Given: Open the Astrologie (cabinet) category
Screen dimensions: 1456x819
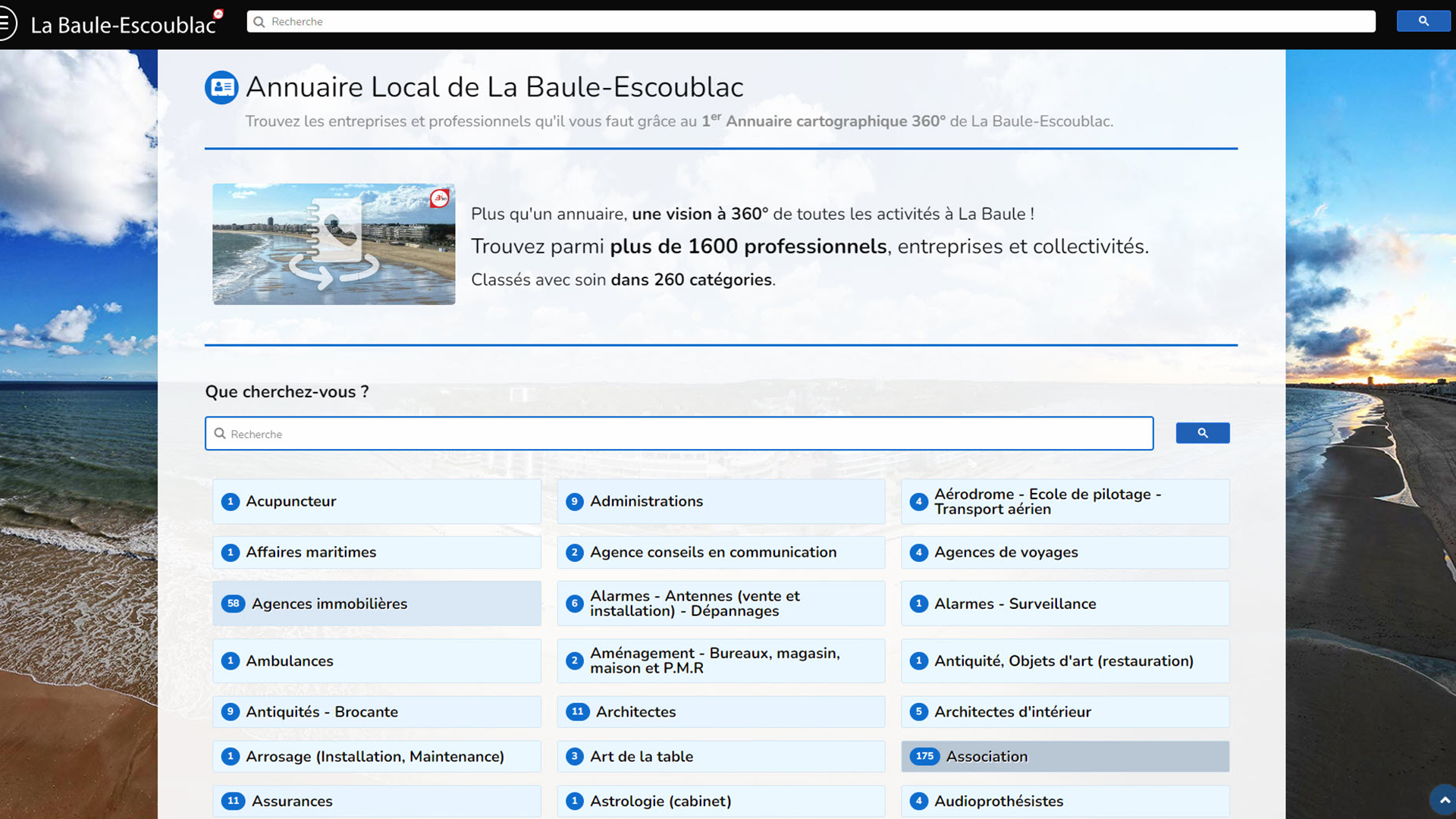Looking at the screenshot, I should pos(721,802).
